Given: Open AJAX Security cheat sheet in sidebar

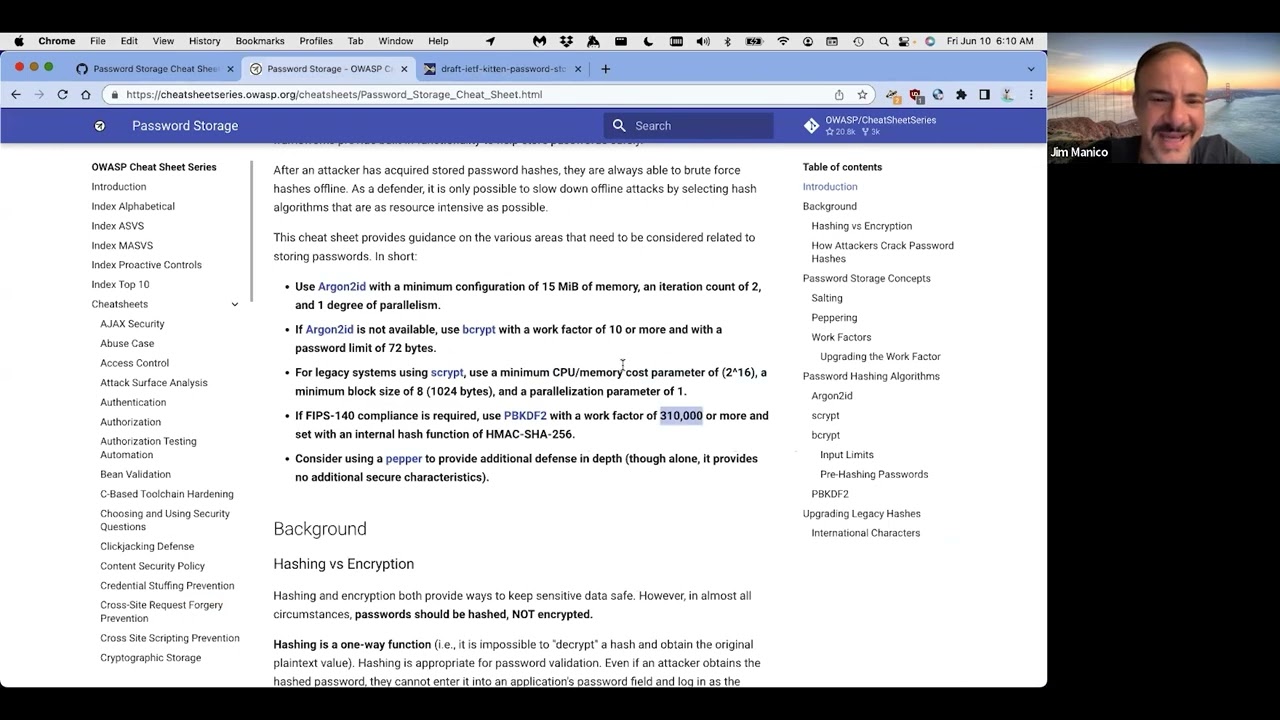Looking at the screenshot, I should (x=132, y=324).
